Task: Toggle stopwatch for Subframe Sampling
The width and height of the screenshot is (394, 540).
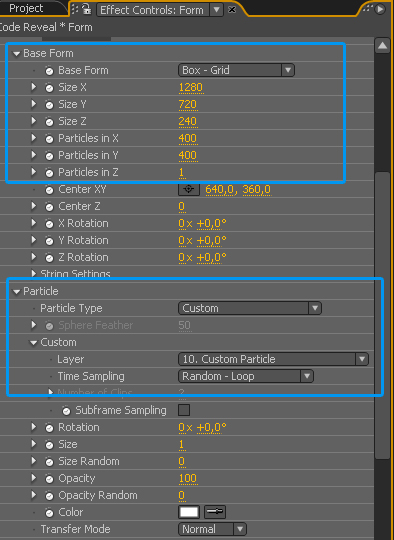Action: [x=66, y=411]
